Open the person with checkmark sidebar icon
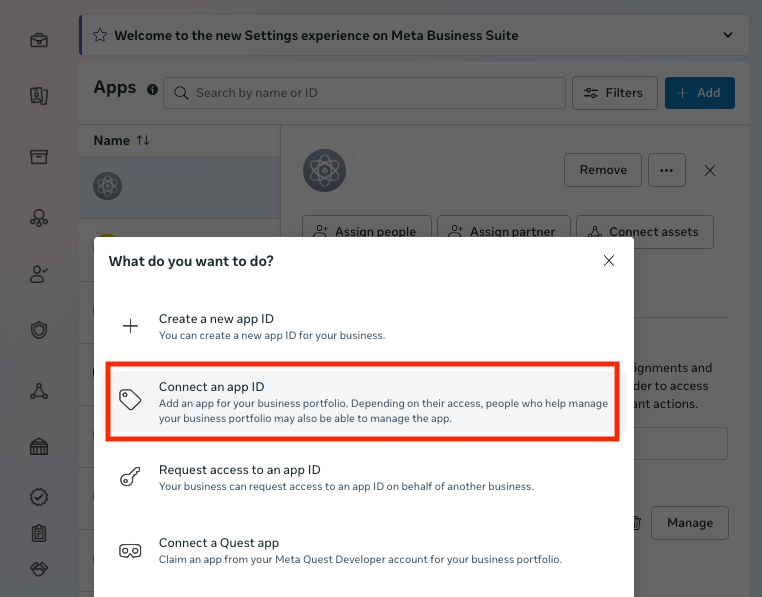The width and height of the screenshot is (762, 597). pyautogui.click(x=39, y=274)
